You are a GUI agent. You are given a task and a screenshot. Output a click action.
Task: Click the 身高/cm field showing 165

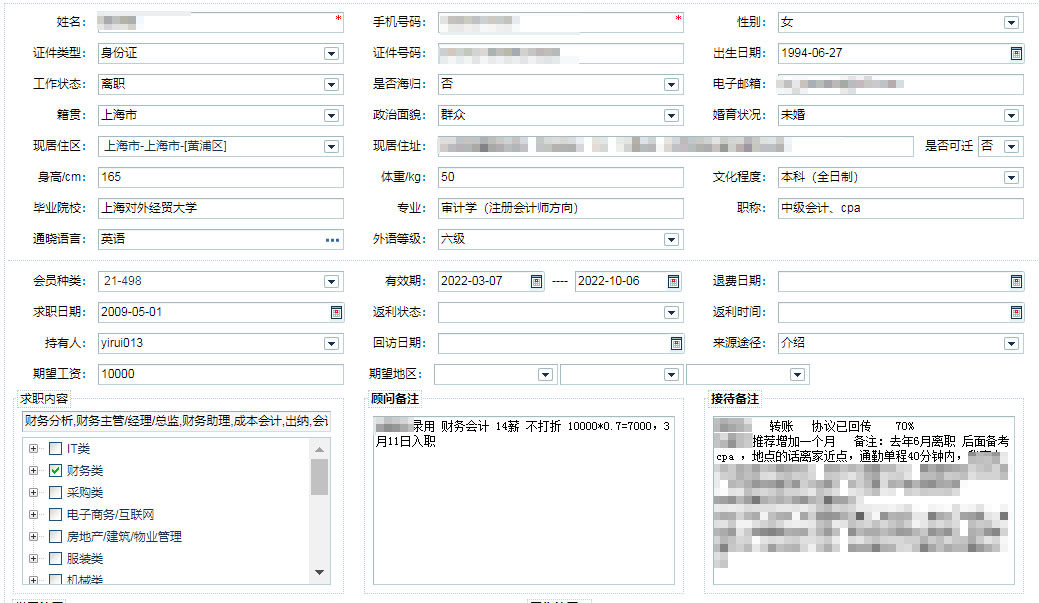click(x=221, y=177)
